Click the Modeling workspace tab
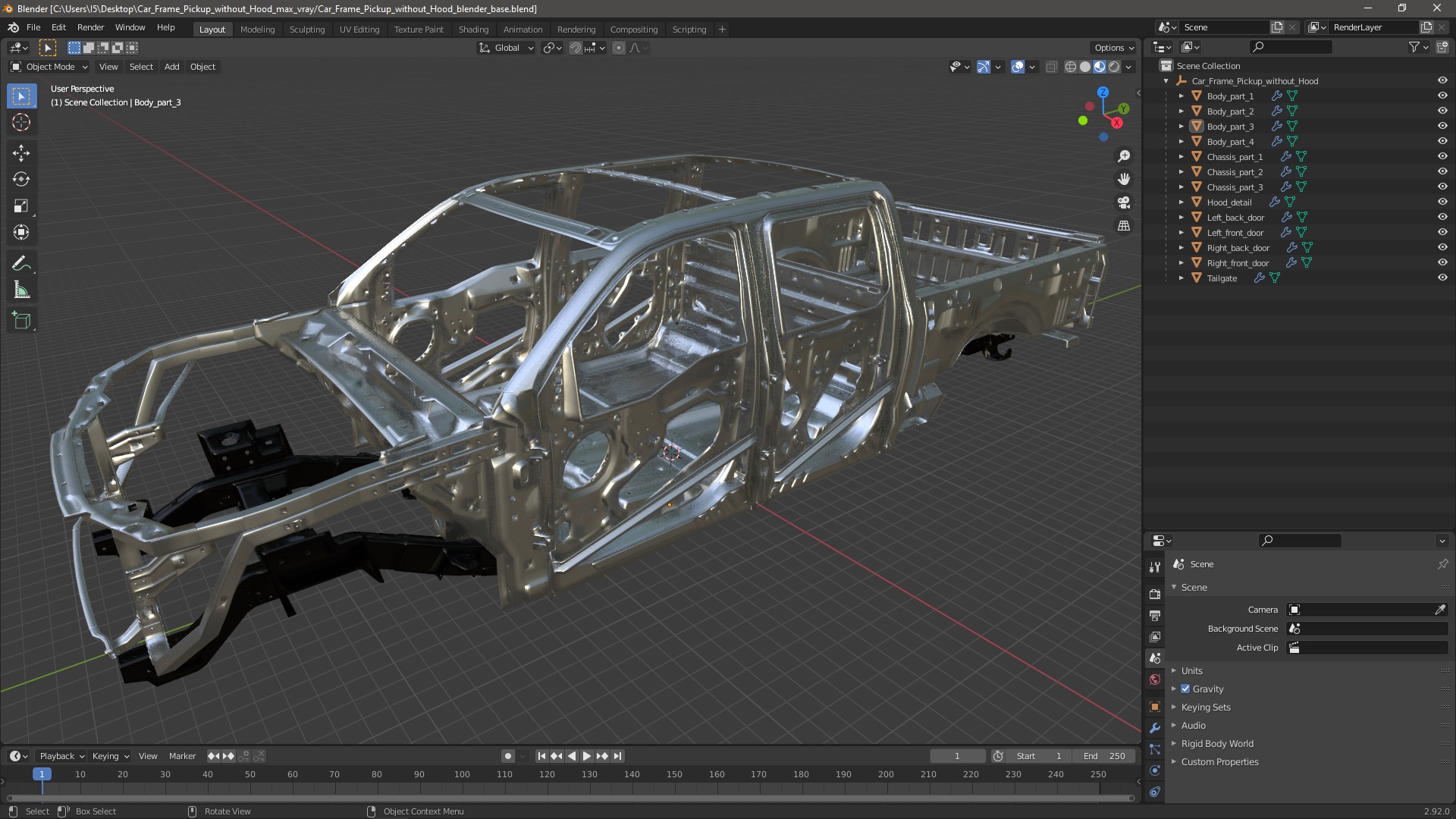This screenshot has height=819, width=1456. 257,29
